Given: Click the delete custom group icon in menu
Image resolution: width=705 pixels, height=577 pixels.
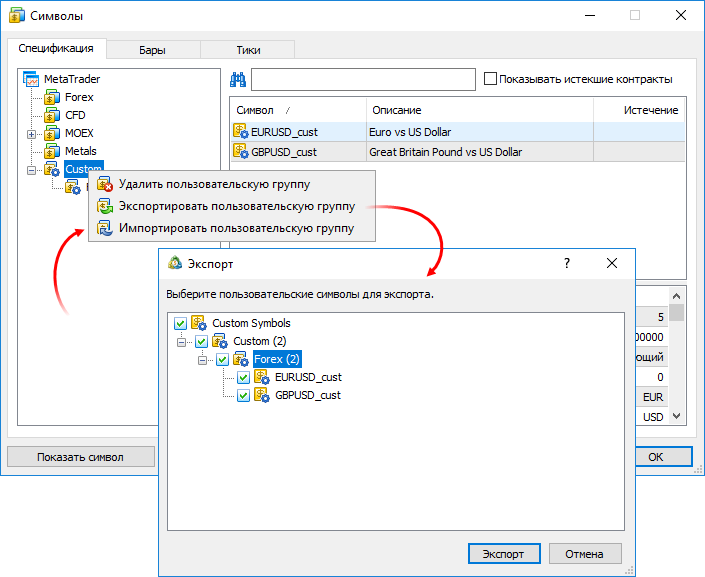Looking at the screenshot, I should (x=104, y=185).
